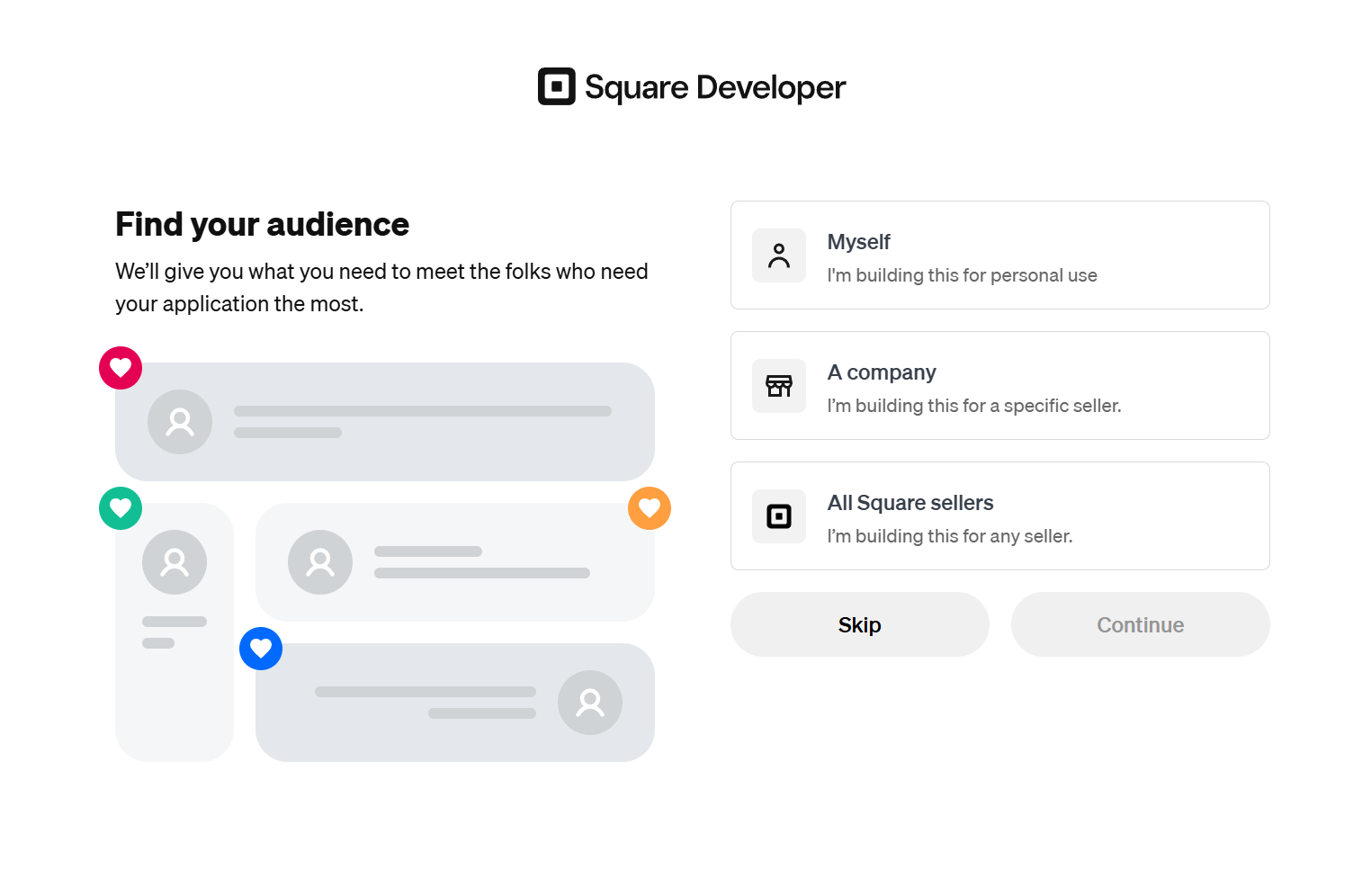1371x896 pixels.
Task: Click the avatar in the top illustration card
Action: [x=180, y=422]
